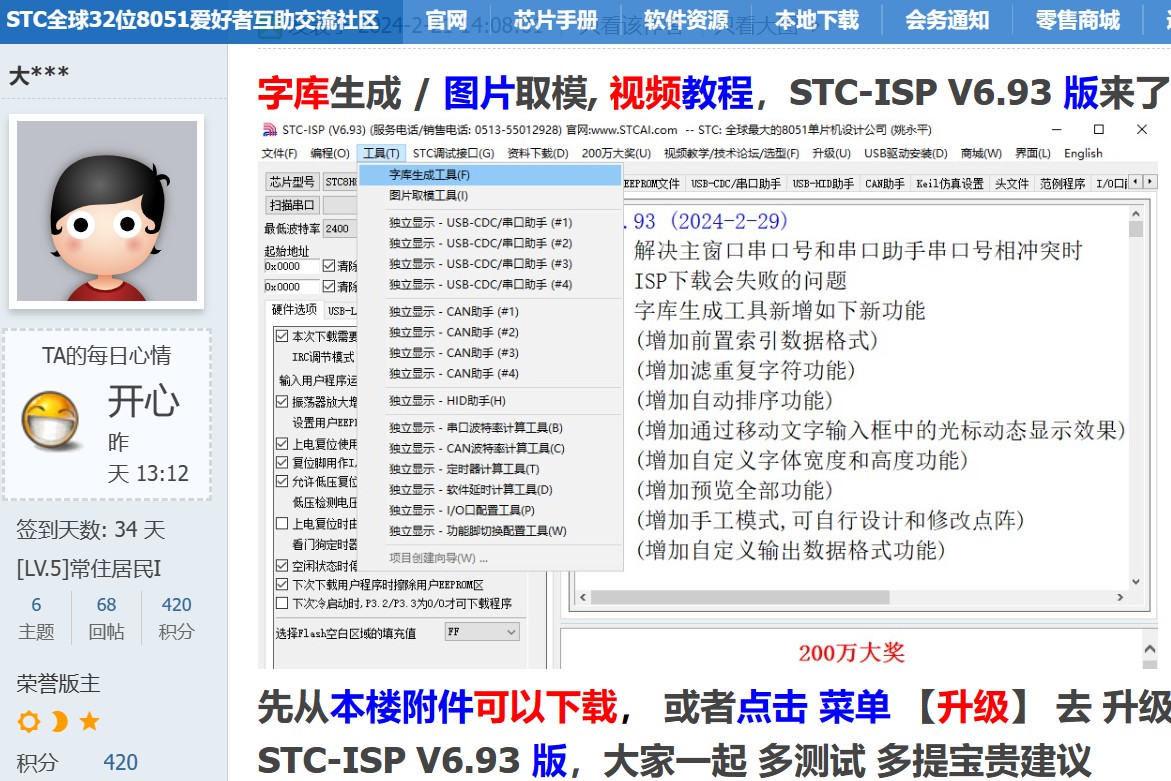Open the 文件(F) menu
The image size is (1171, 781).
(x=279, y=153)
